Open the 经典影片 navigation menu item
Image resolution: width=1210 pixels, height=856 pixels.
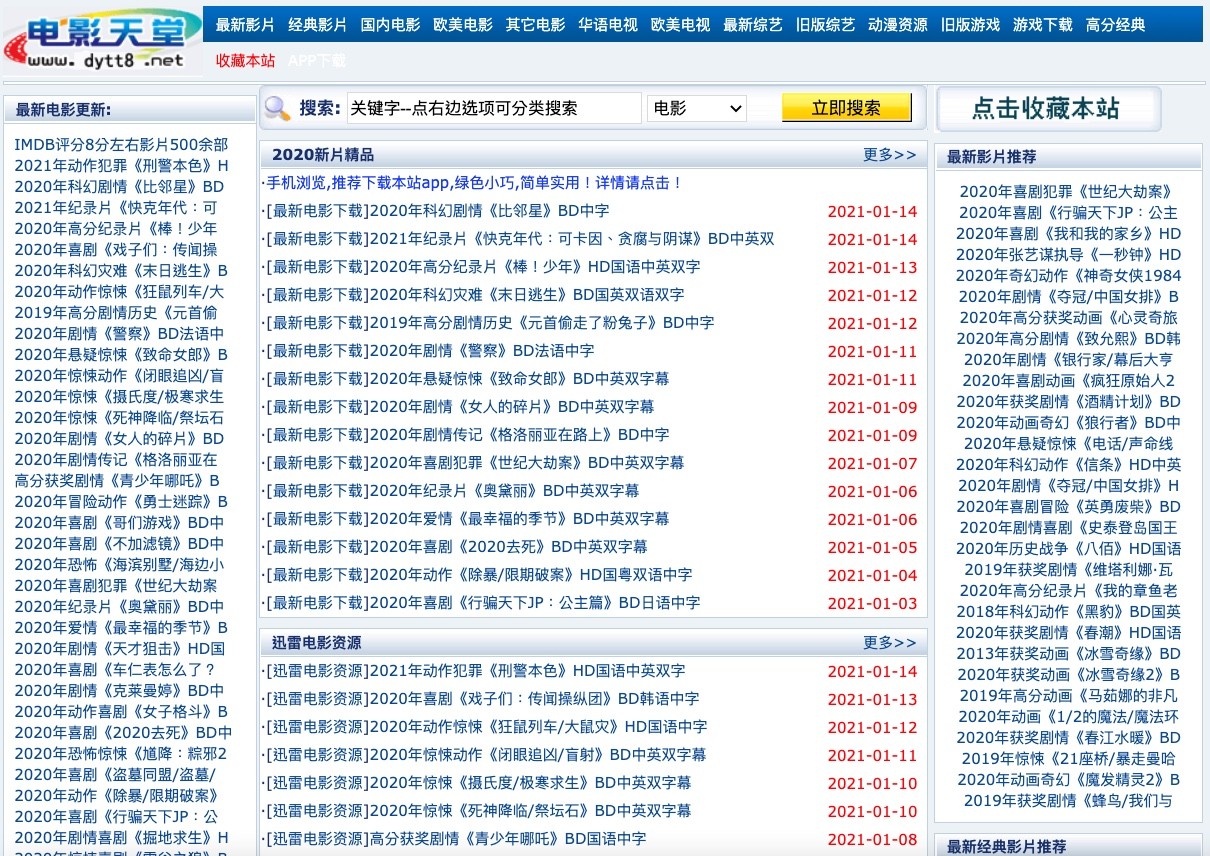point(317,25)
